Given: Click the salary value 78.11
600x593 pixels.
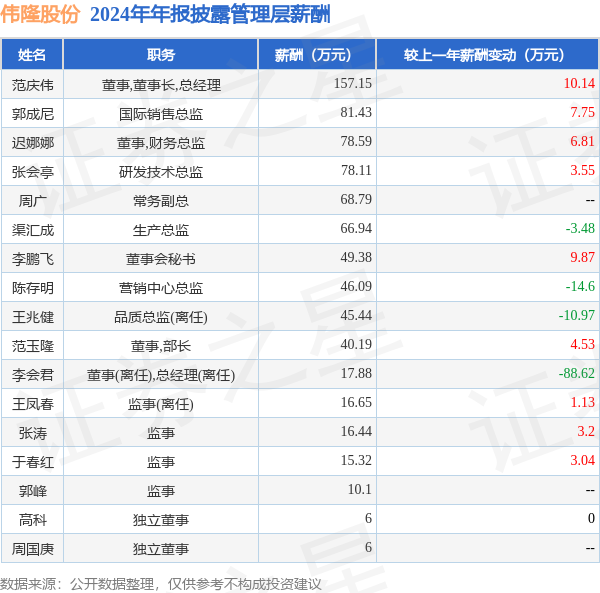Looking at the screenshot, I should point(356,170).
